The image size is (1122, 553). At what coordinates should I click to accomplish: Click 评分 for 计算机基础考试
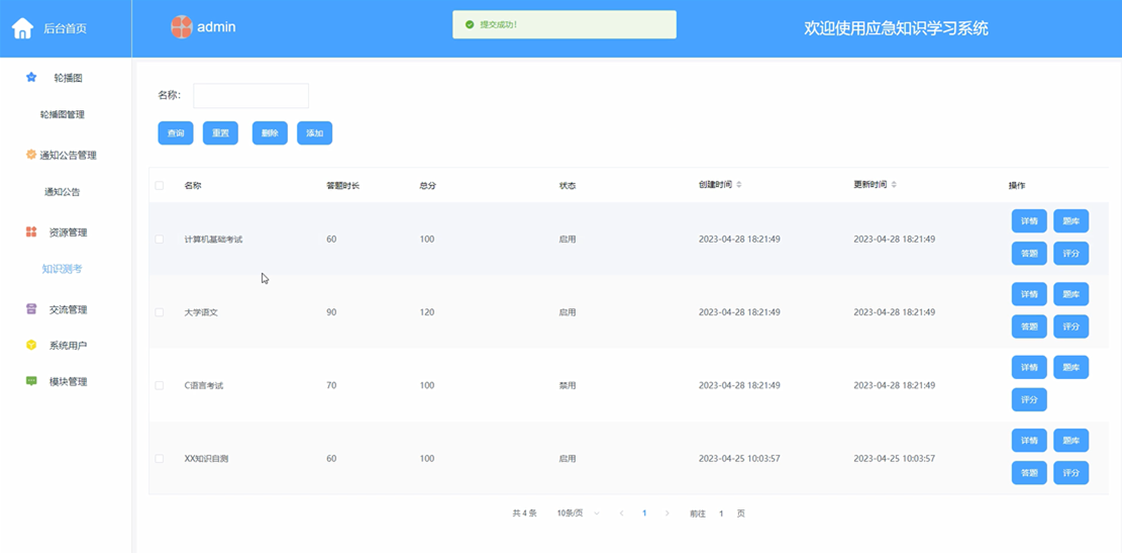pyautogui.click(x=1071, y=253)
